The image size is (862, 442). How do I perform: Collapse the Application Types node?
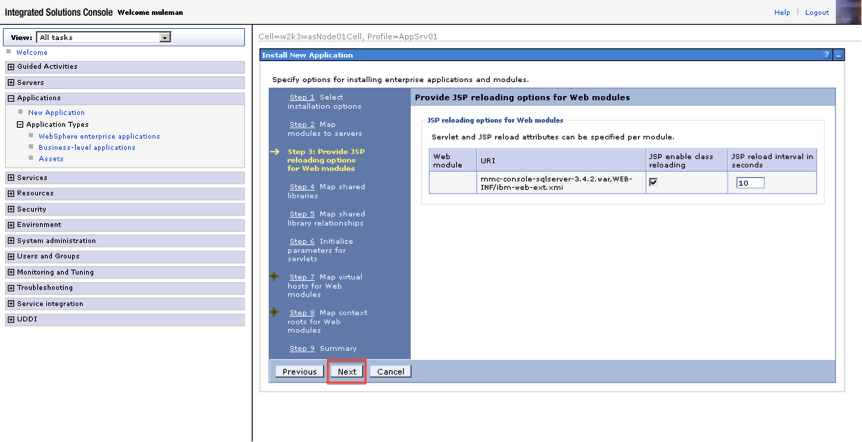click(x=20, y=125)
